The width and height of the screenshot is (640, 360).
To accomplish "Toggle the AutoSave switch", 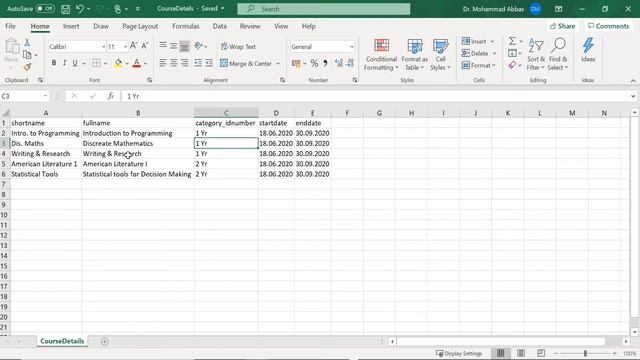I will click(45, 9).
